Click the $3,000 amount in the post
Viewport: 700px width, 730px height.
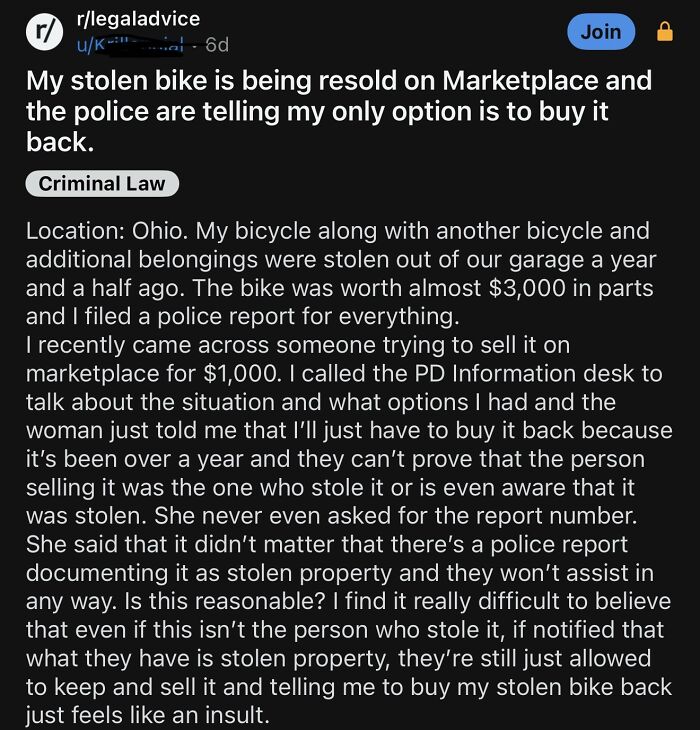[527, 288]
